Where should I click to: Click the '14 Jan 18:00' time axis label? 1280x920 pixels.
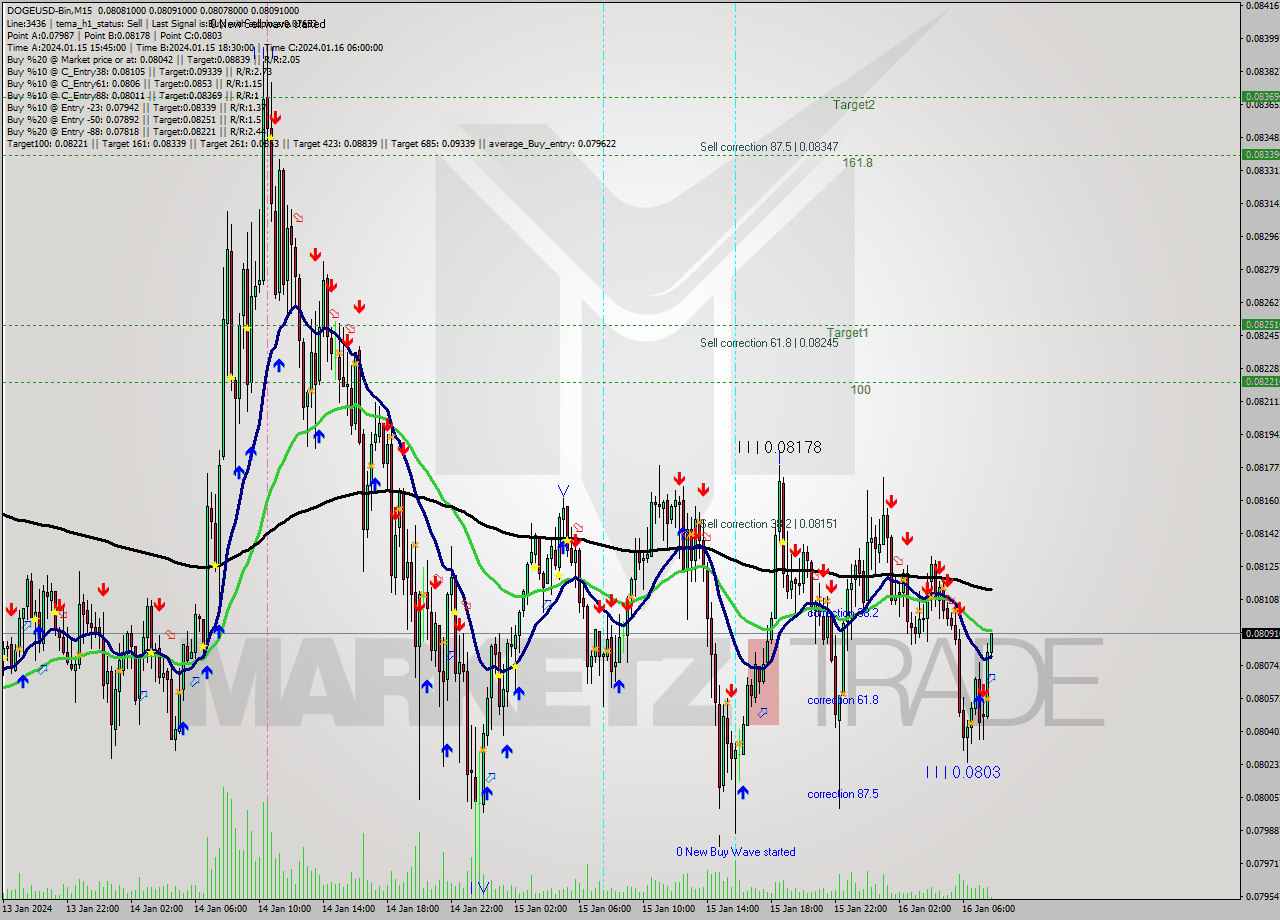tap(412, 909)
